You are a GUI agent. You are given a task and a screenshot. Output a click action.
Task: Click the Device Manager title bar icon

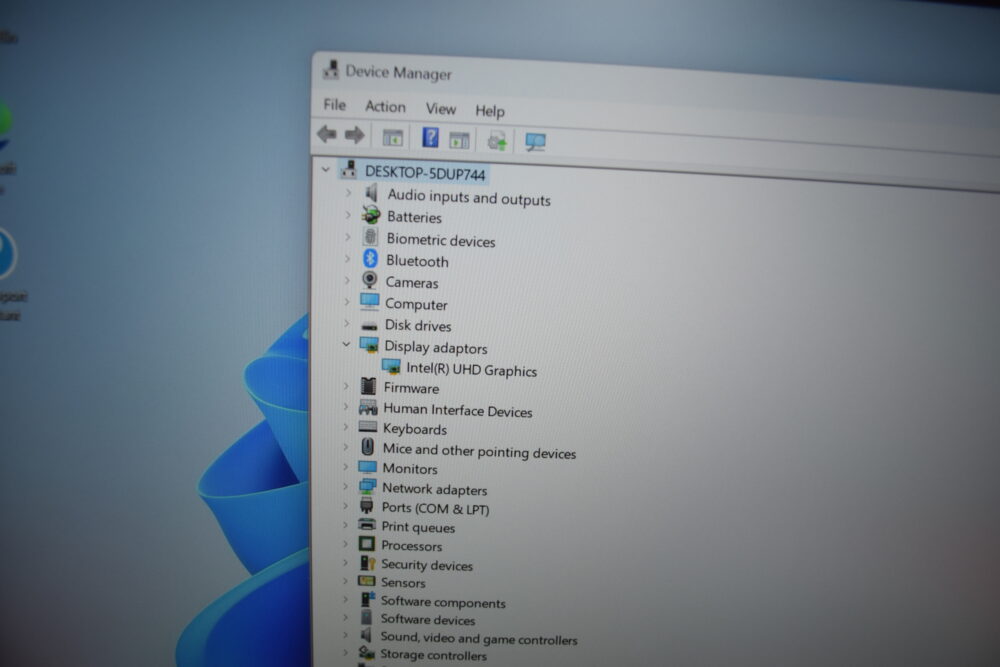point(330,70)
